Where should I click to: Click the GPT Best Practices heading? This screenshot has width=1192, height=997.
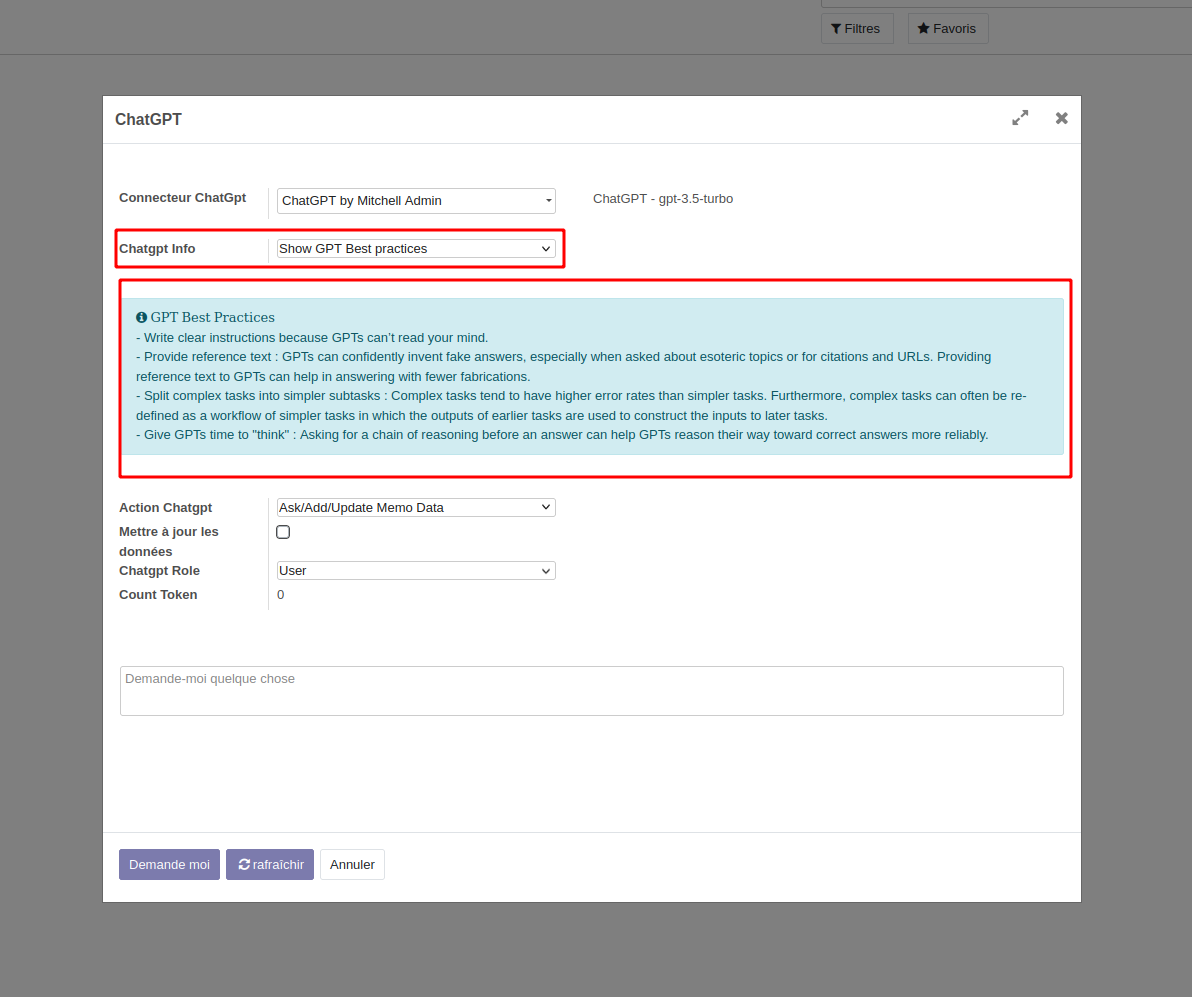coord(213,318)
